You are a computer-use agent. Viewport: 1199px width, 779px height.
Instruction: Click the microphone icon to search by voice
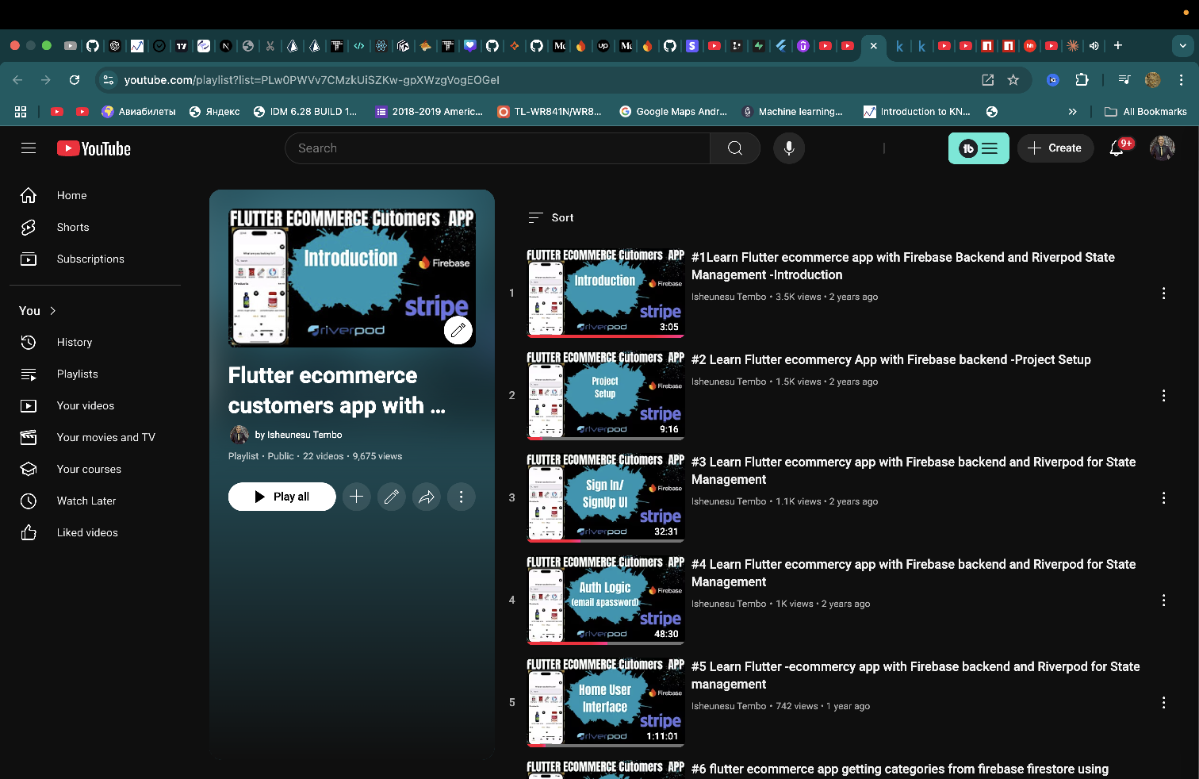coord(789,148)
